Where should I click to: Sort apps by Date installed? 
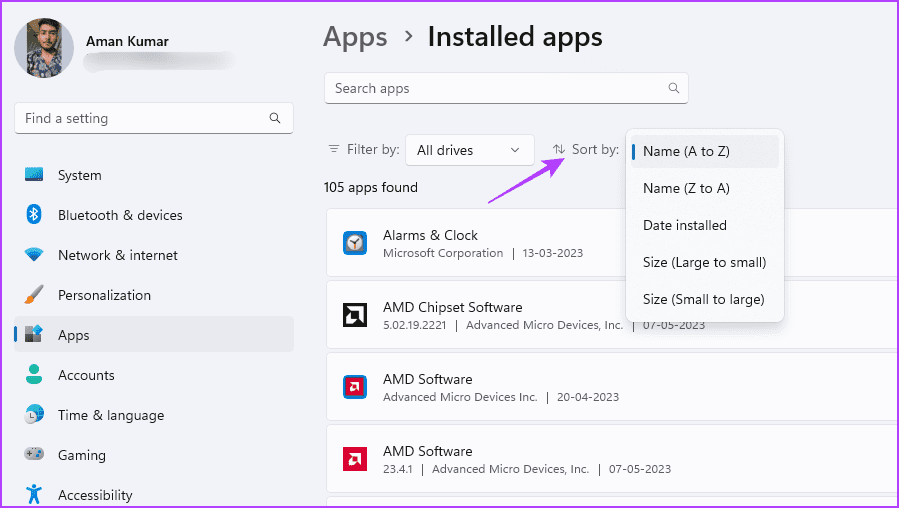705,225
